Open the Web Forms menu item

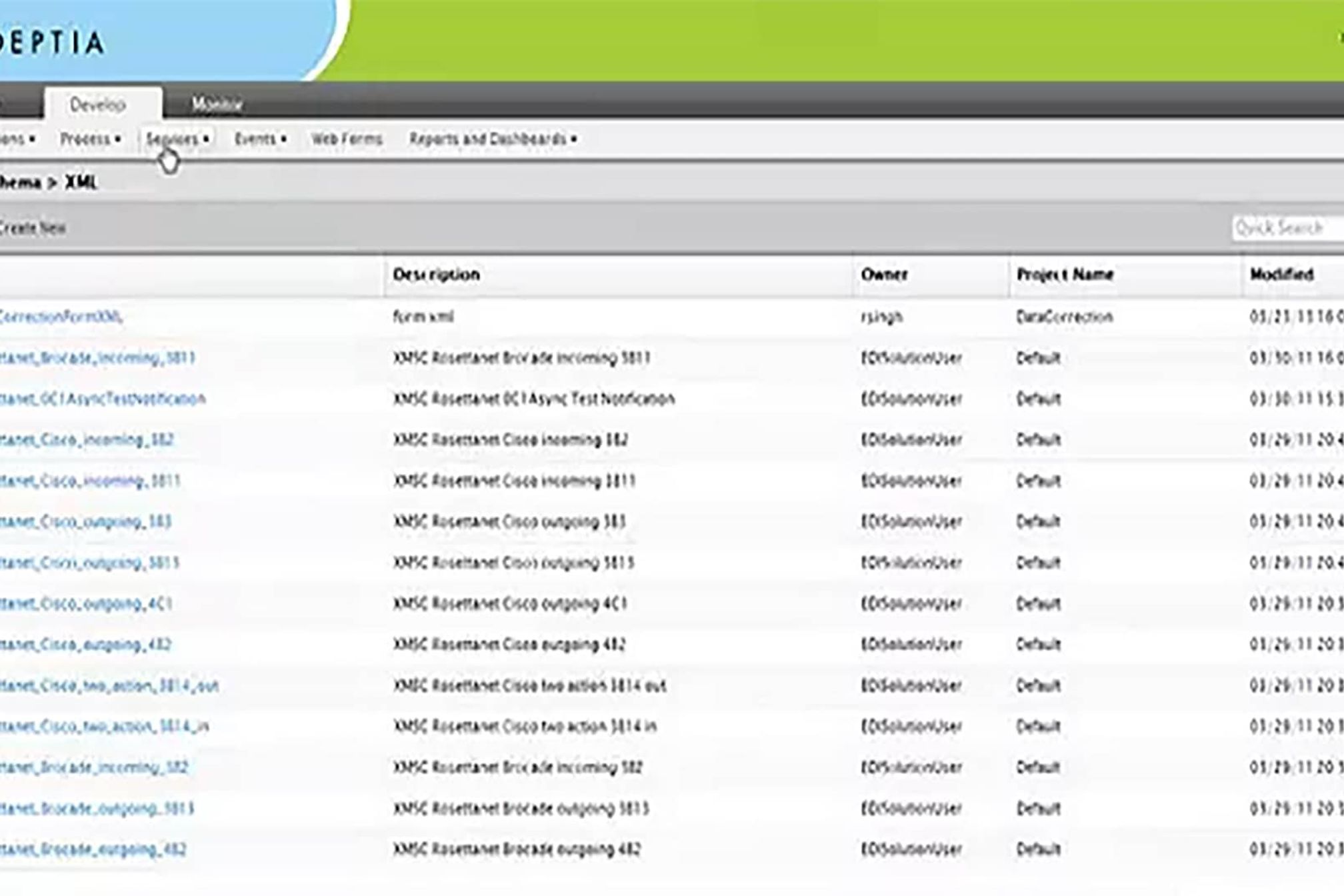[346, 139]
